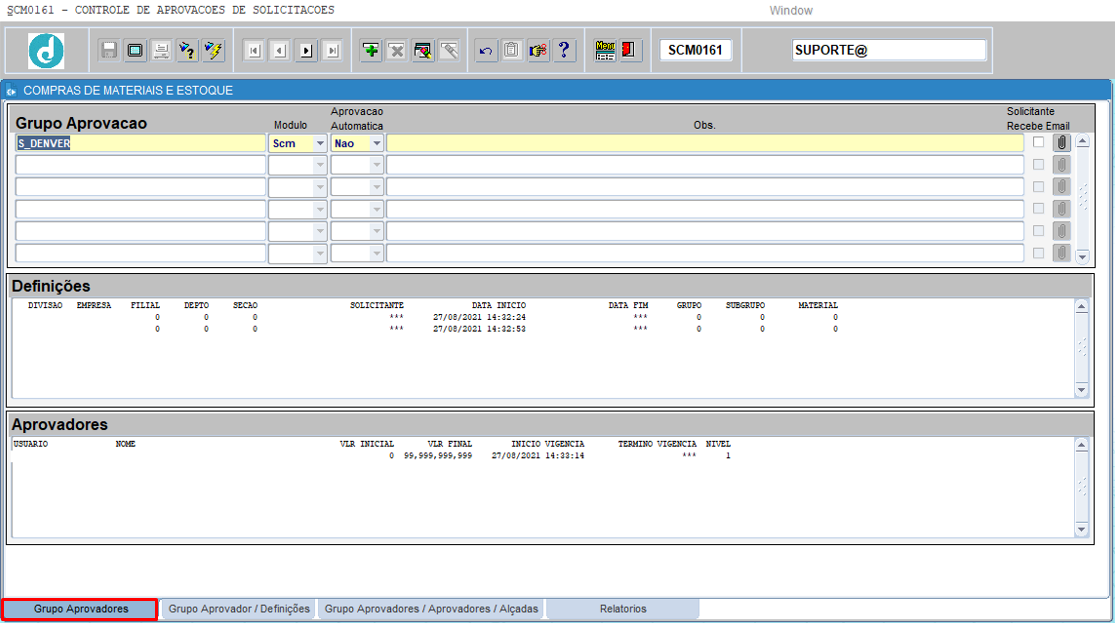The height and width of the screenshot is (623, 1115).
Task: Go to the last record
Action: (x=332, y=50)
